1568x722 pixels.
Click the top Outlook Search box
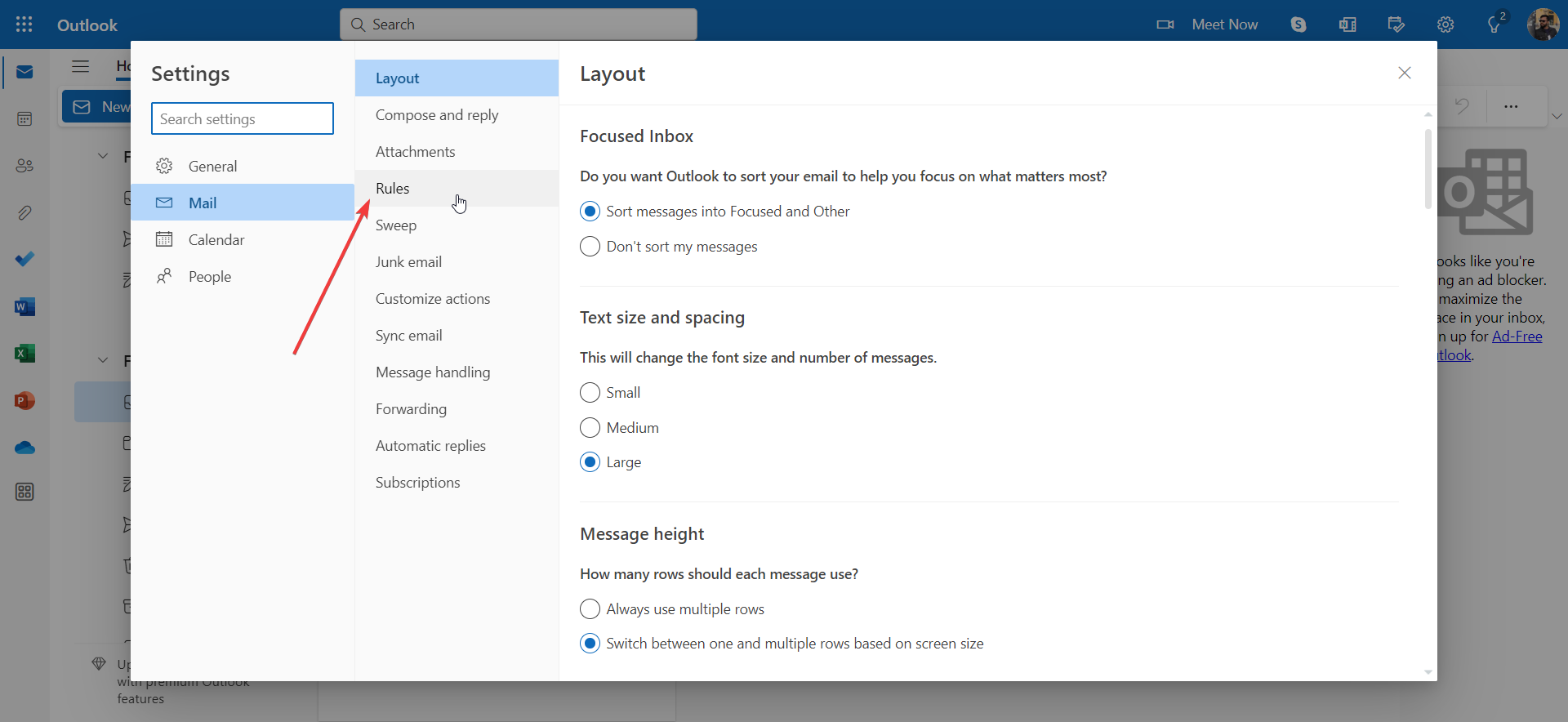[x=519, y=25]
